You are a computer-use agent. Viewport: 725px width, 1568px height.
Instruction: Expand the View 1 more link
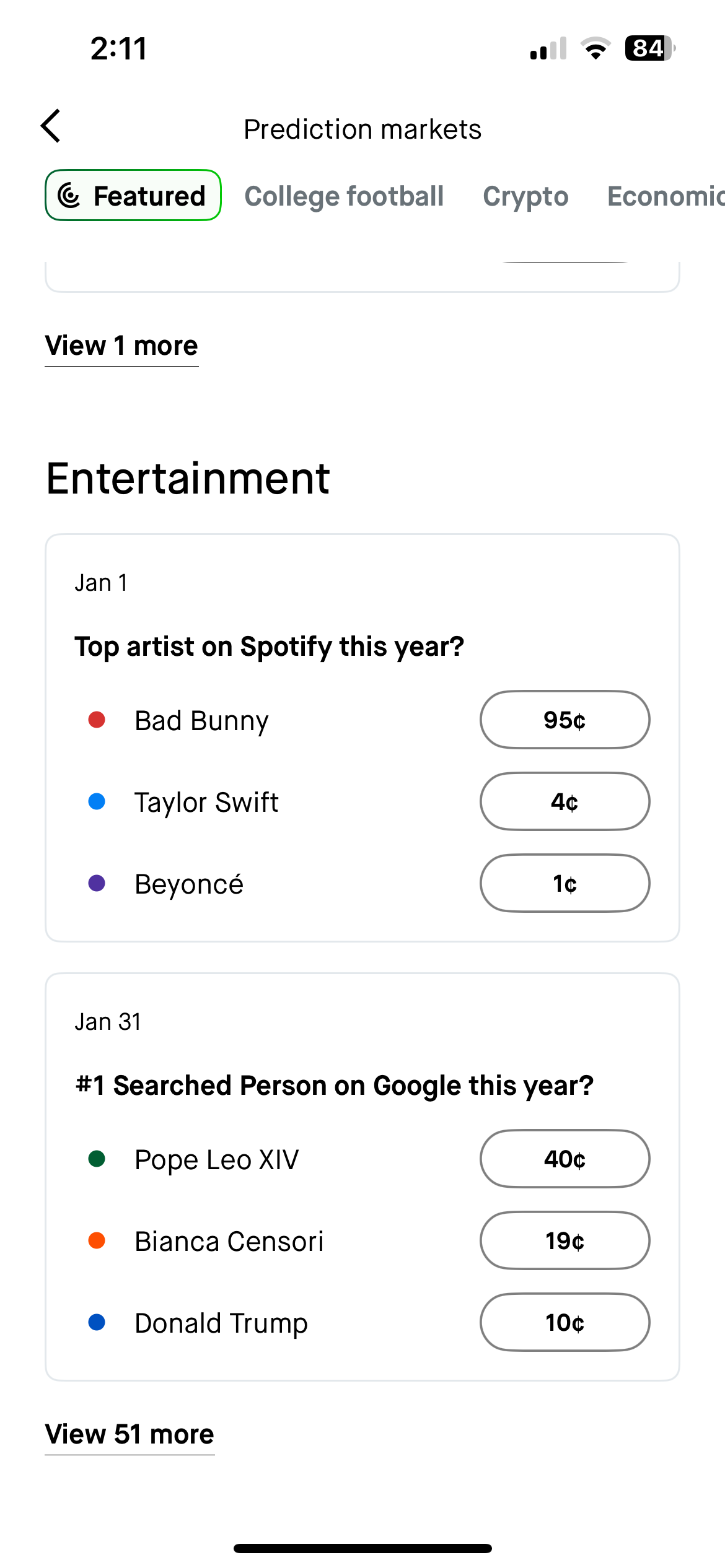121,346
